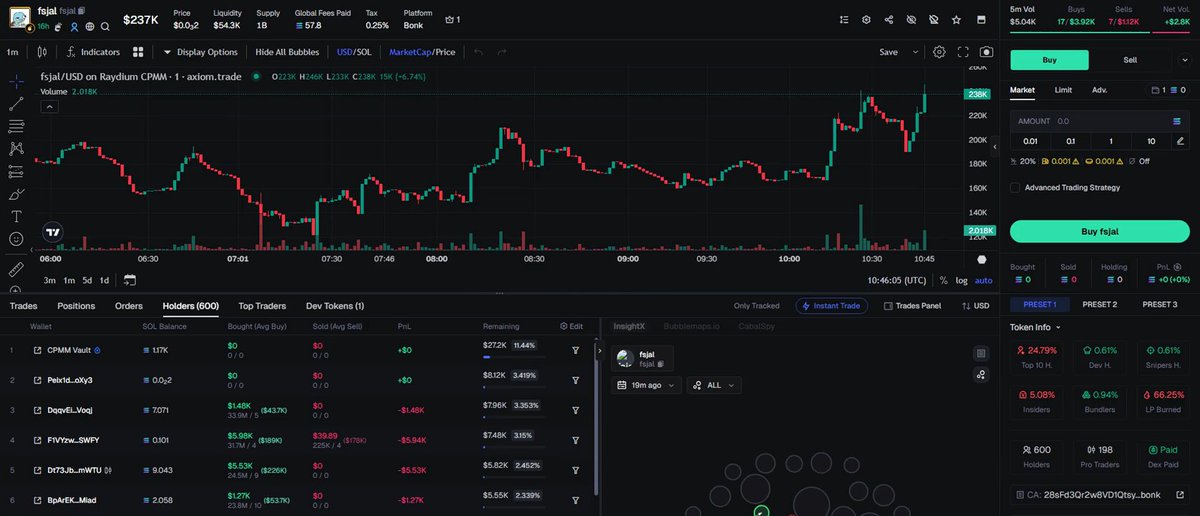Open the list layout icon in top bar

(845, 20)
